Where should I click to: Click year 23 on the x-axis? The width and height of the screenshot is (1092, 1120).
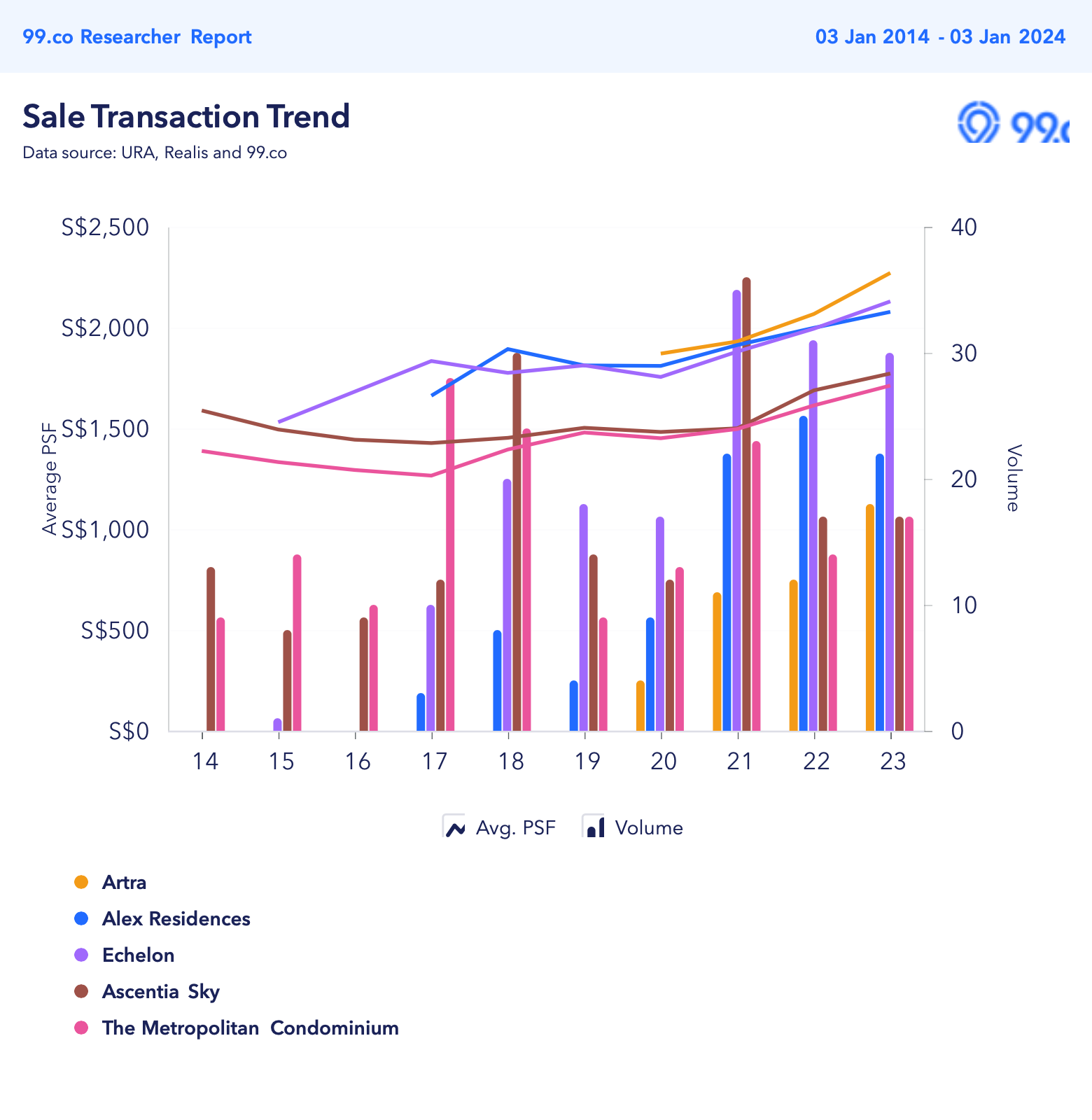[892, 762]
